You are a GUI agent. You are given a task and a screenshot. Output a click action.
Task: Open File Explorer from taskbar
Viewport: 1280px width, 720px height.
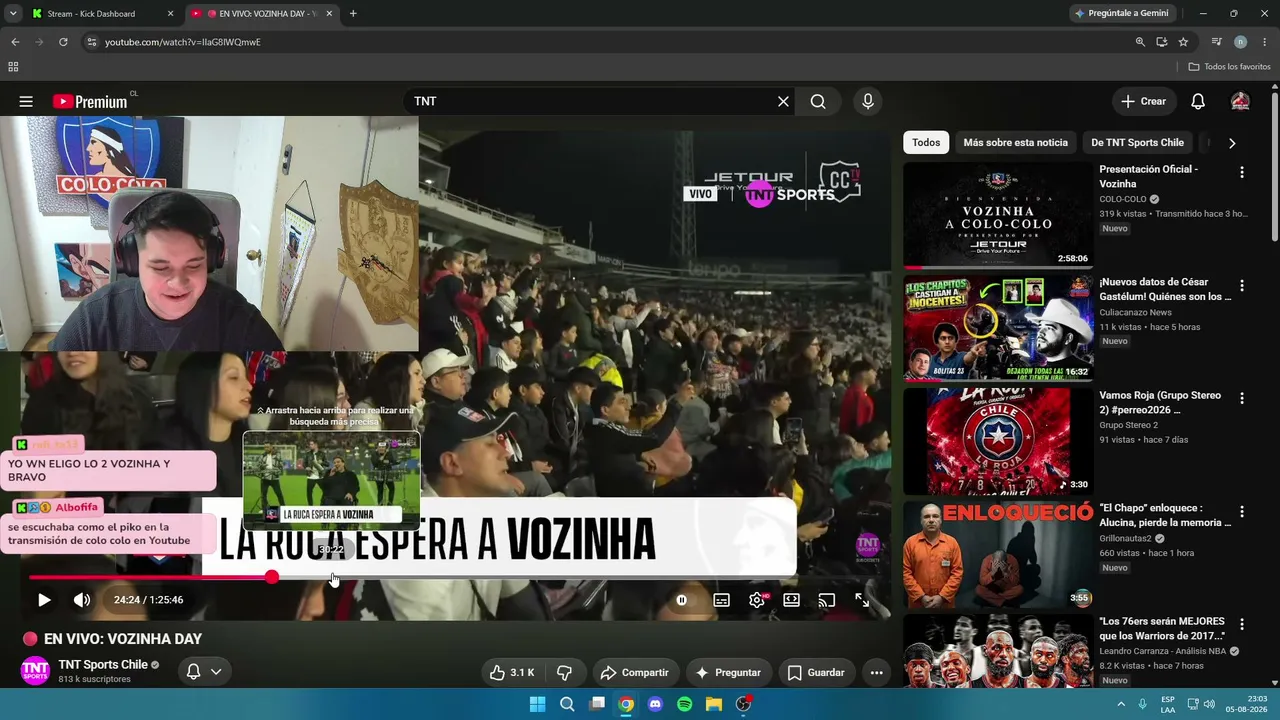[x=713, y=704]
